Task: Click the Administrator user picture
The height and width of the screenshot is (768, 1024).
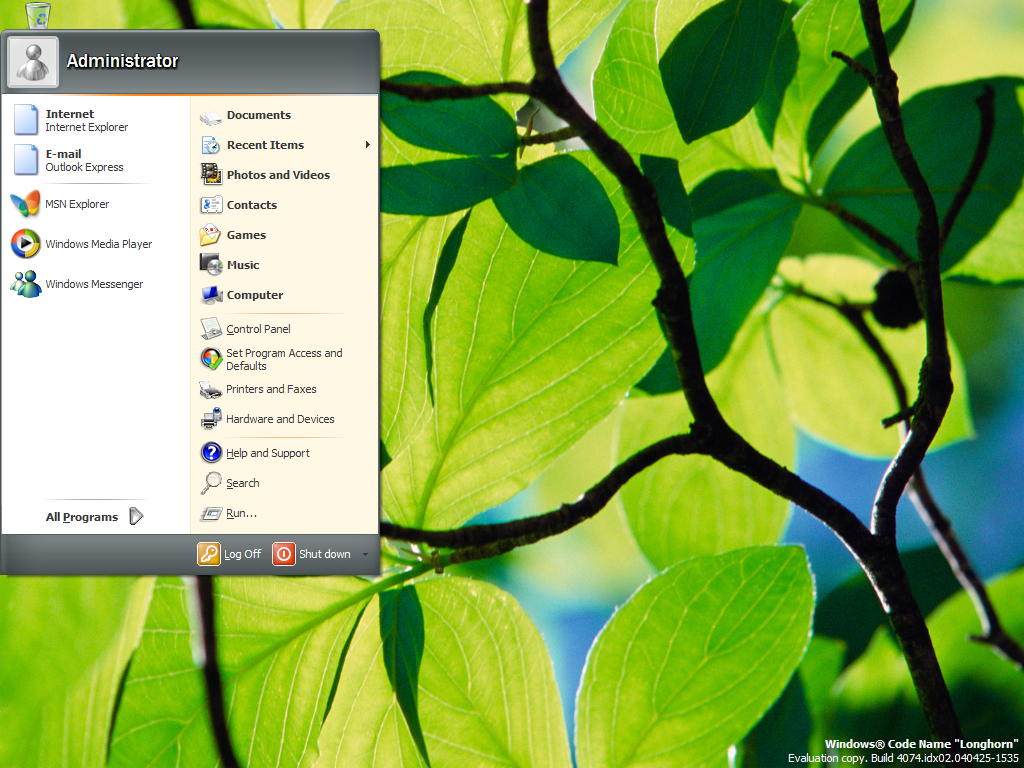Action: [x=33, y=62]
